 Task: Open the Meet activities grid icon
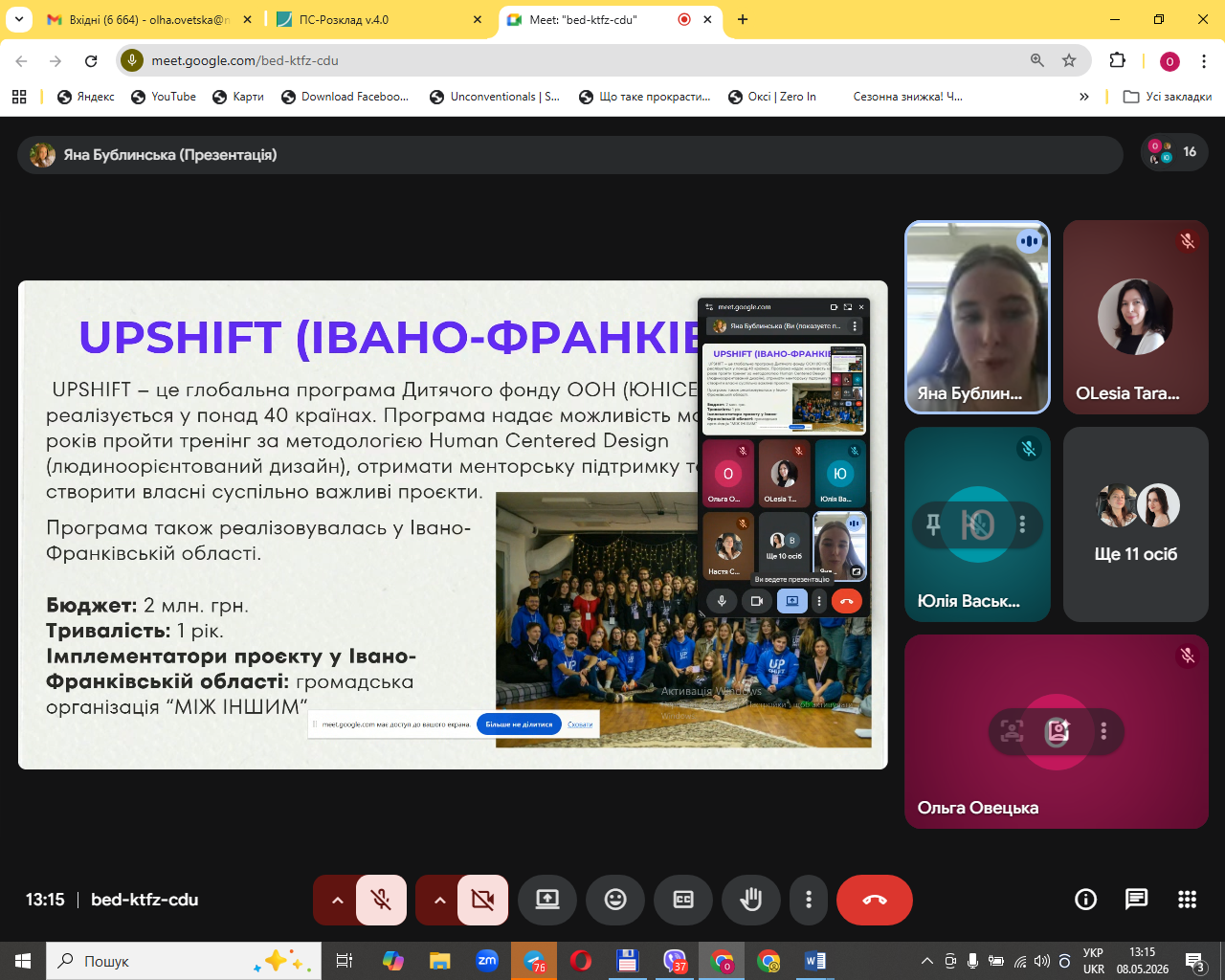(x=1188, y=899)
